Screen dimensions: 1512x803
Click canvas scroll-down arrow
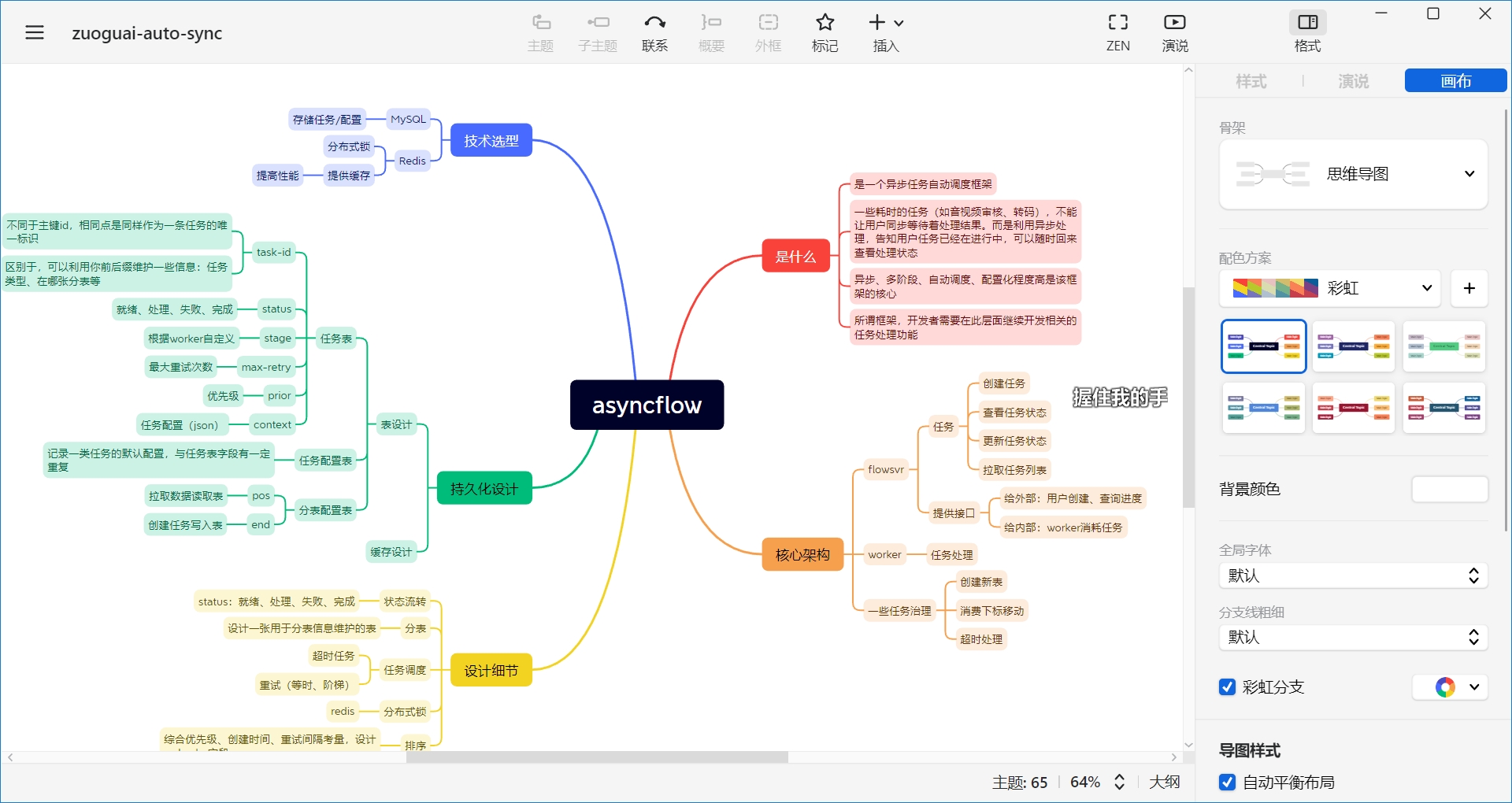pos(1188,745)
